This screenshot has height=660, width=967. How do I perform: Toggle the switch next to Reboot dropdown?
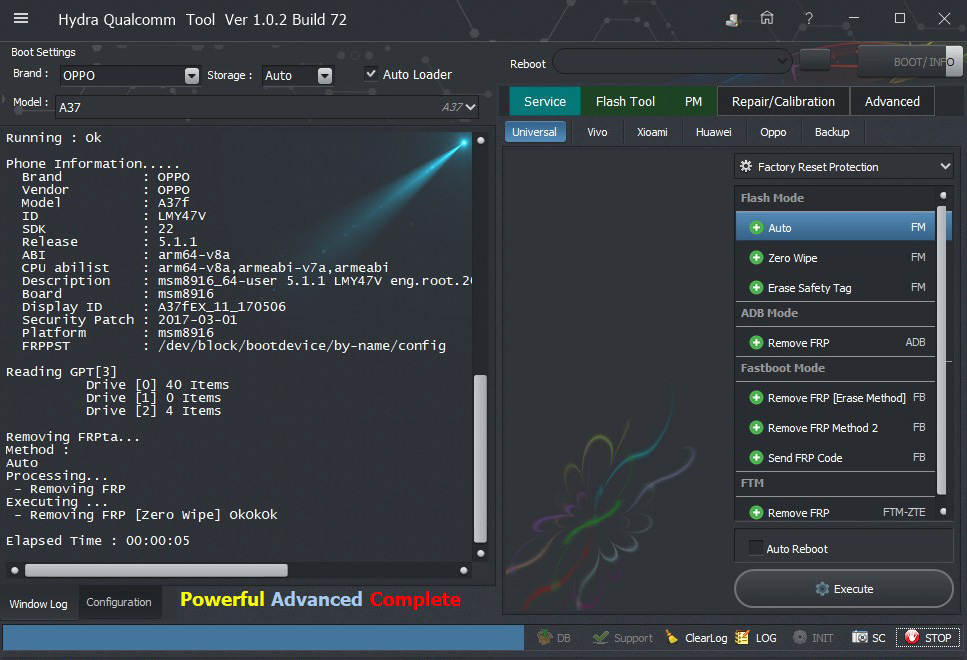coord(815,60)
